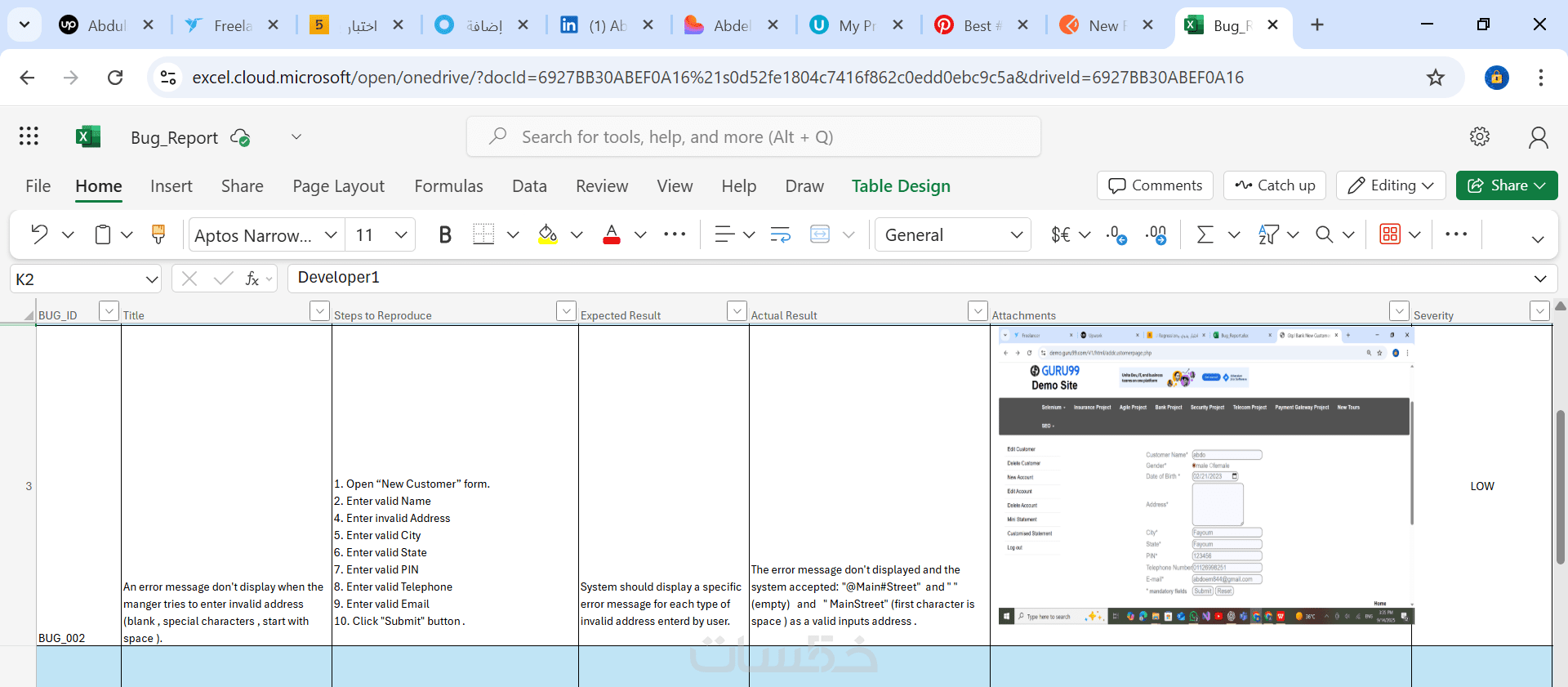Open Title column filter button

[320, 311]
